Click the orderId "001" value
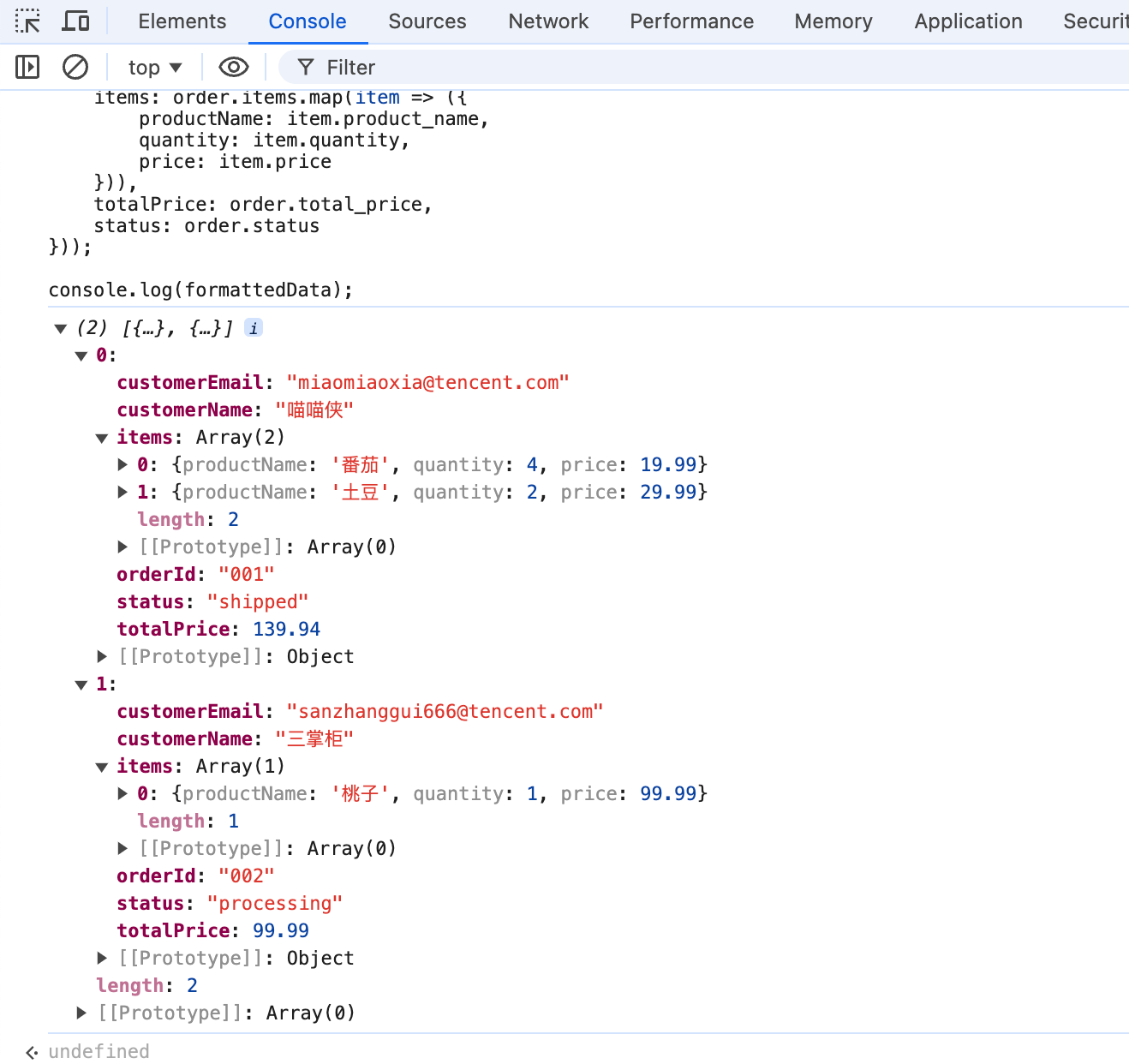 [247, 574]
